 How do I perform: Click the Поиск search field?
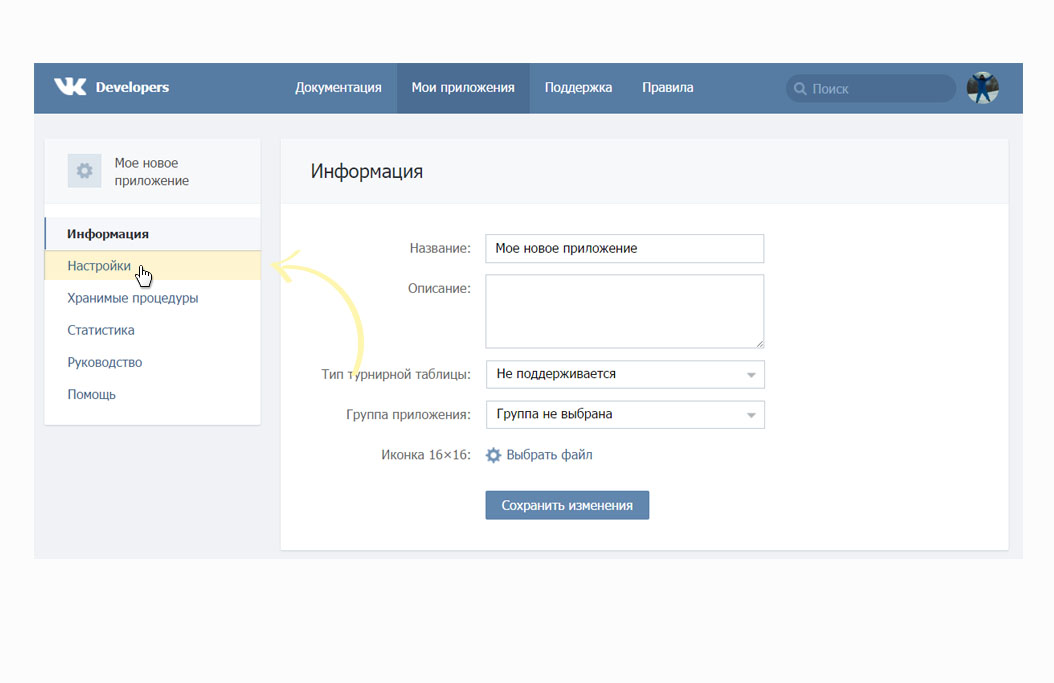(878, 89)
